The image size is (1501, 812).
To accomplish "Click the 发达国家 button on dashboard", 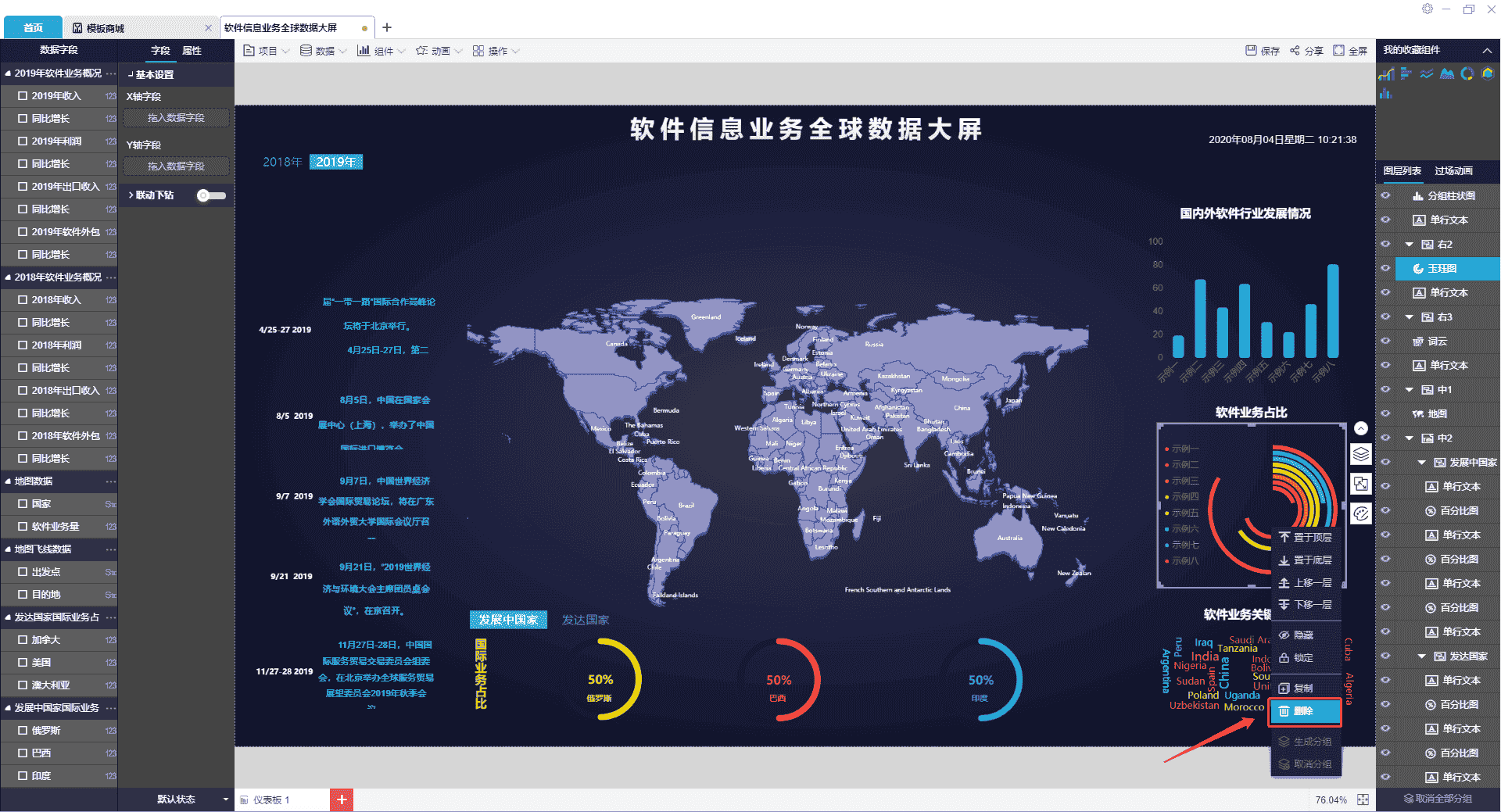I will pos(586,620).
